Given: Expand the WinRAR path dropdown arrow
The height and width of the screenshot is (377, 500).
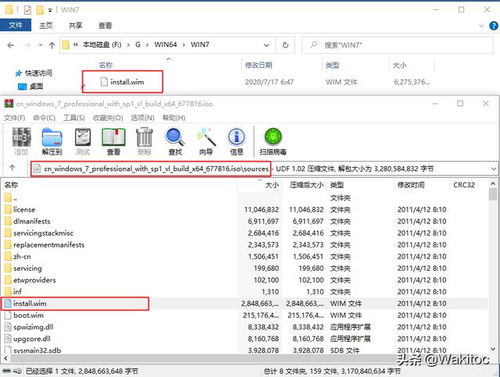Looking at the screenshot, I should click(493, 169).
